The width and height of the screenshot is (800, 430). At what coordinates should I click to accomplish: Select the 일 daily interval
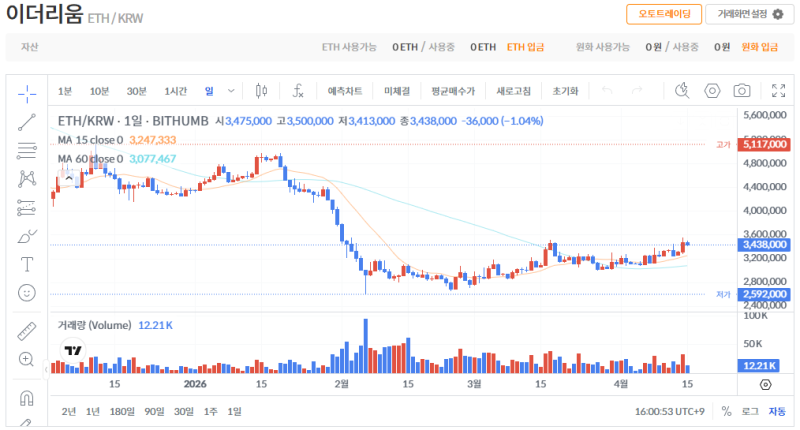[x=209, y=91]
